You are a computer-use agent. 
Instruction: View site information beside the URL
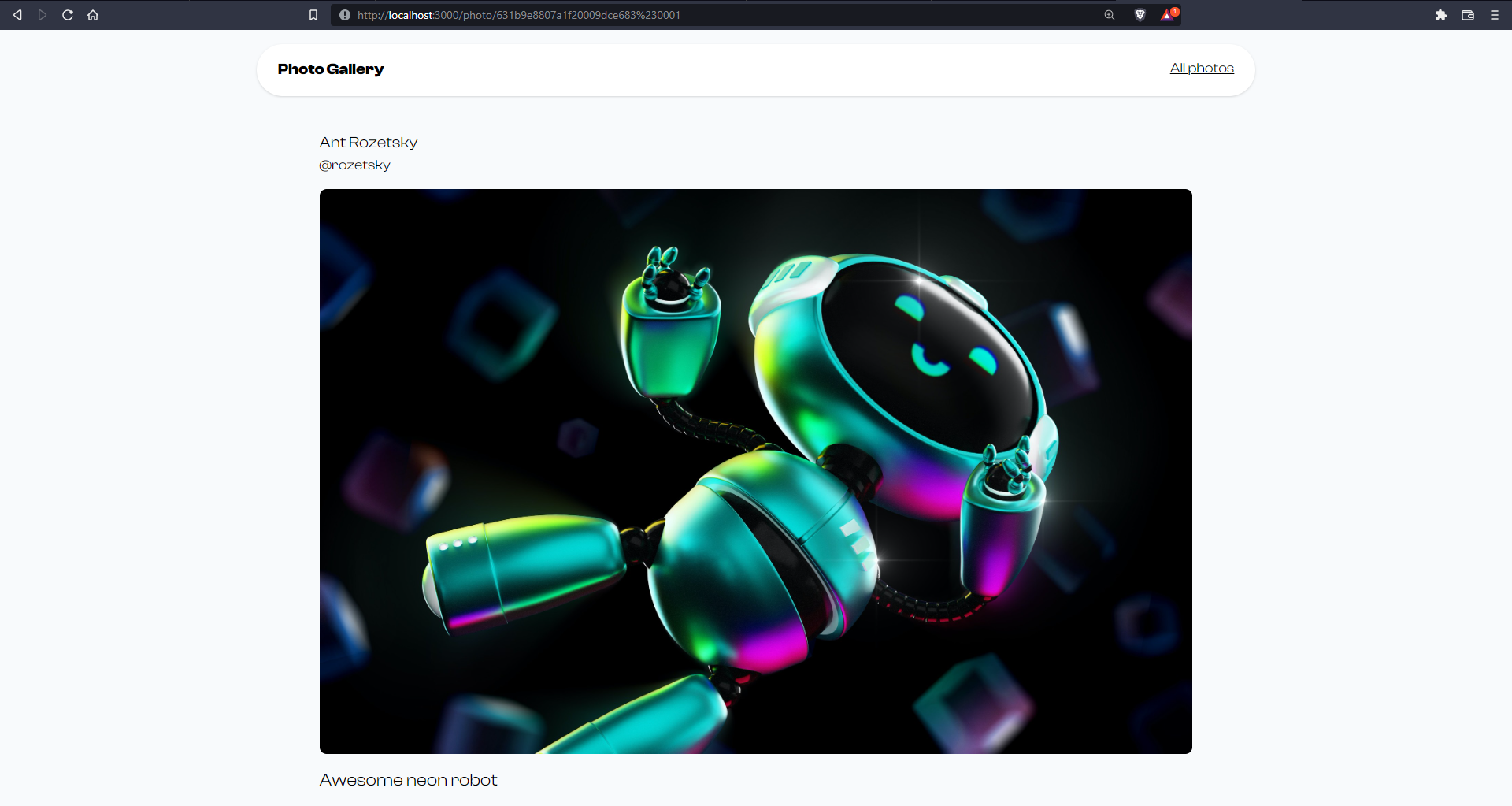[x=345, y=15]
